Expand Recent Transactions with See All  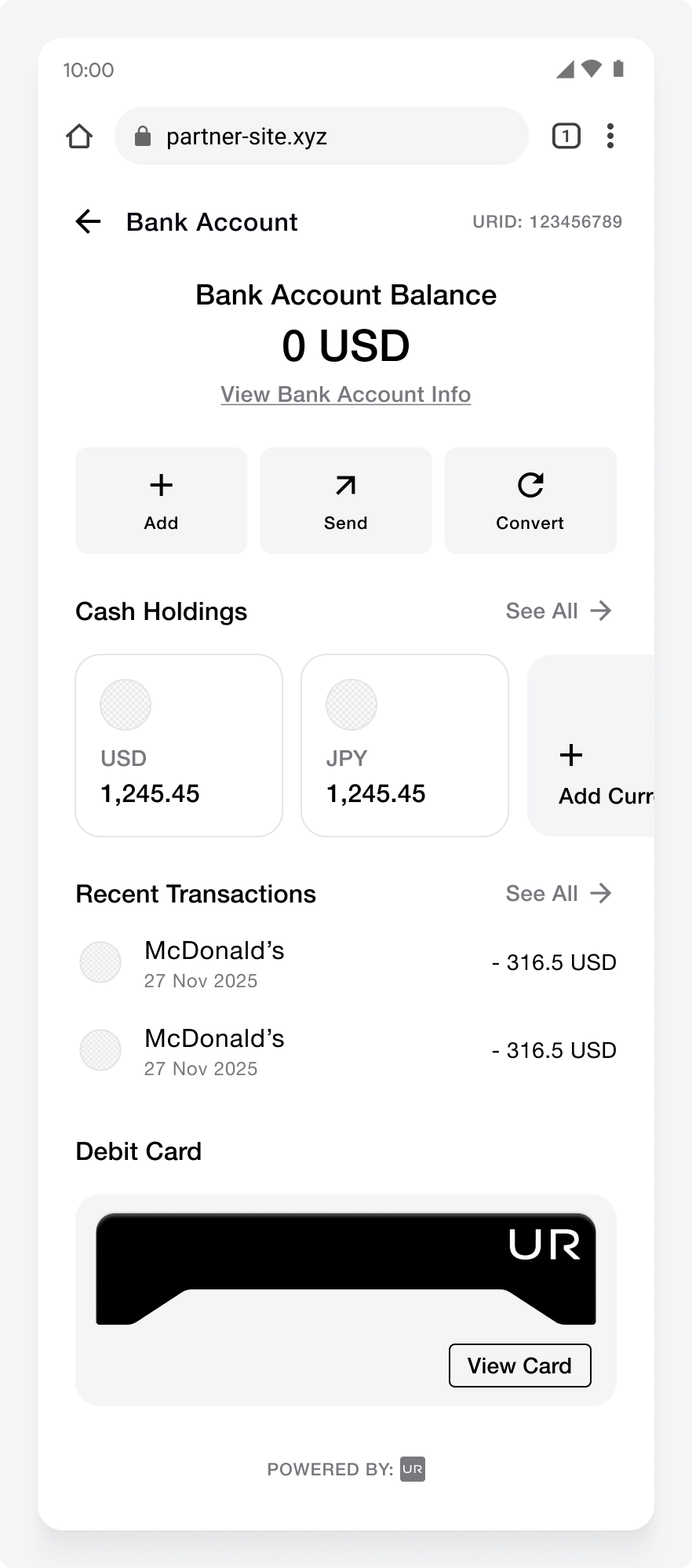coord(558,893)
